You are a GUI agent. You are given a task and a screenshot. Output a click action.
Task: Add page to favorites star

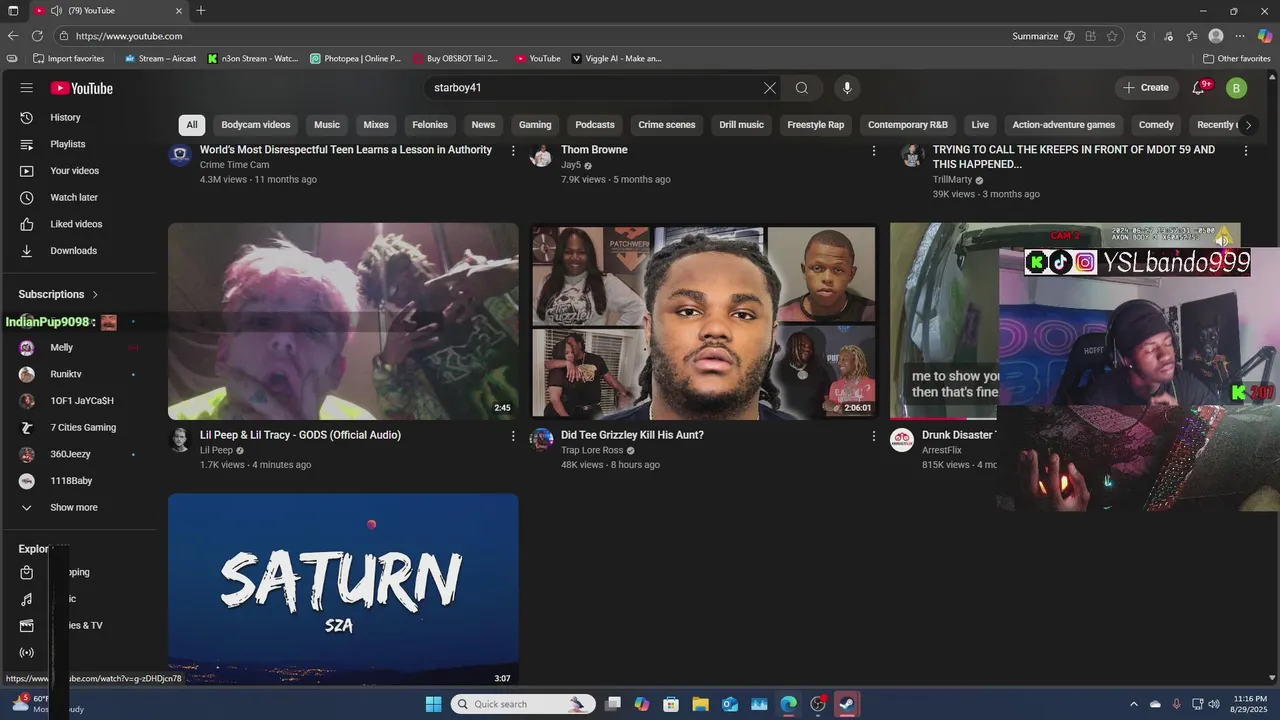(x=1112, y=36)
